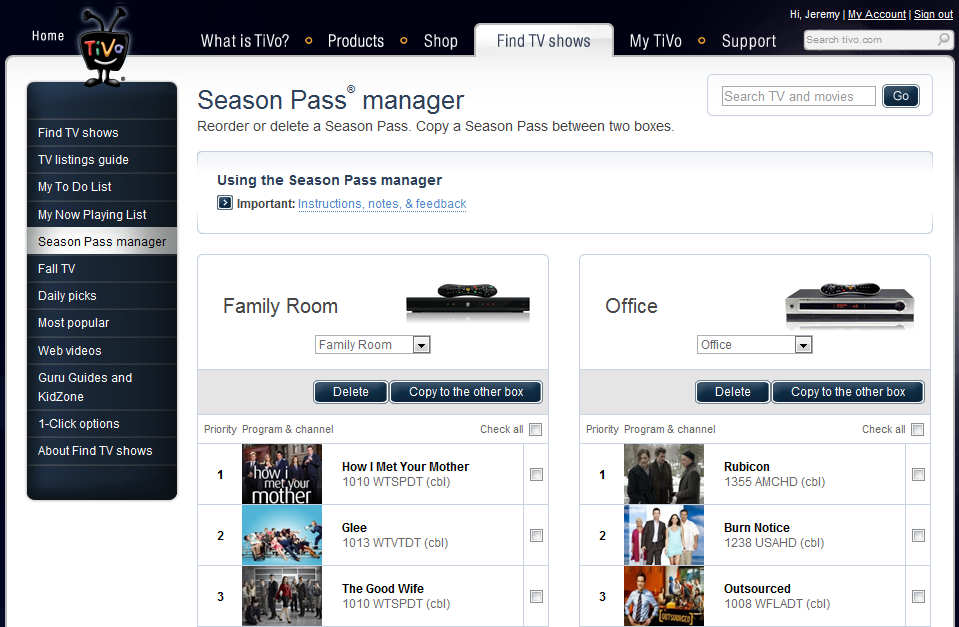Click Delete under Office
Viewport: 959px width, 627px height.
point(733,392)
